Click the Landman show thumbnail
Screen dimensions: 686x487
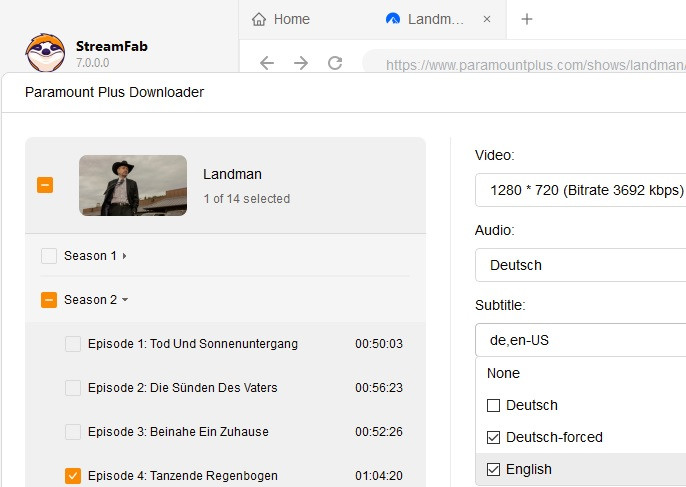pyautogui.click(x=133, y=185)
